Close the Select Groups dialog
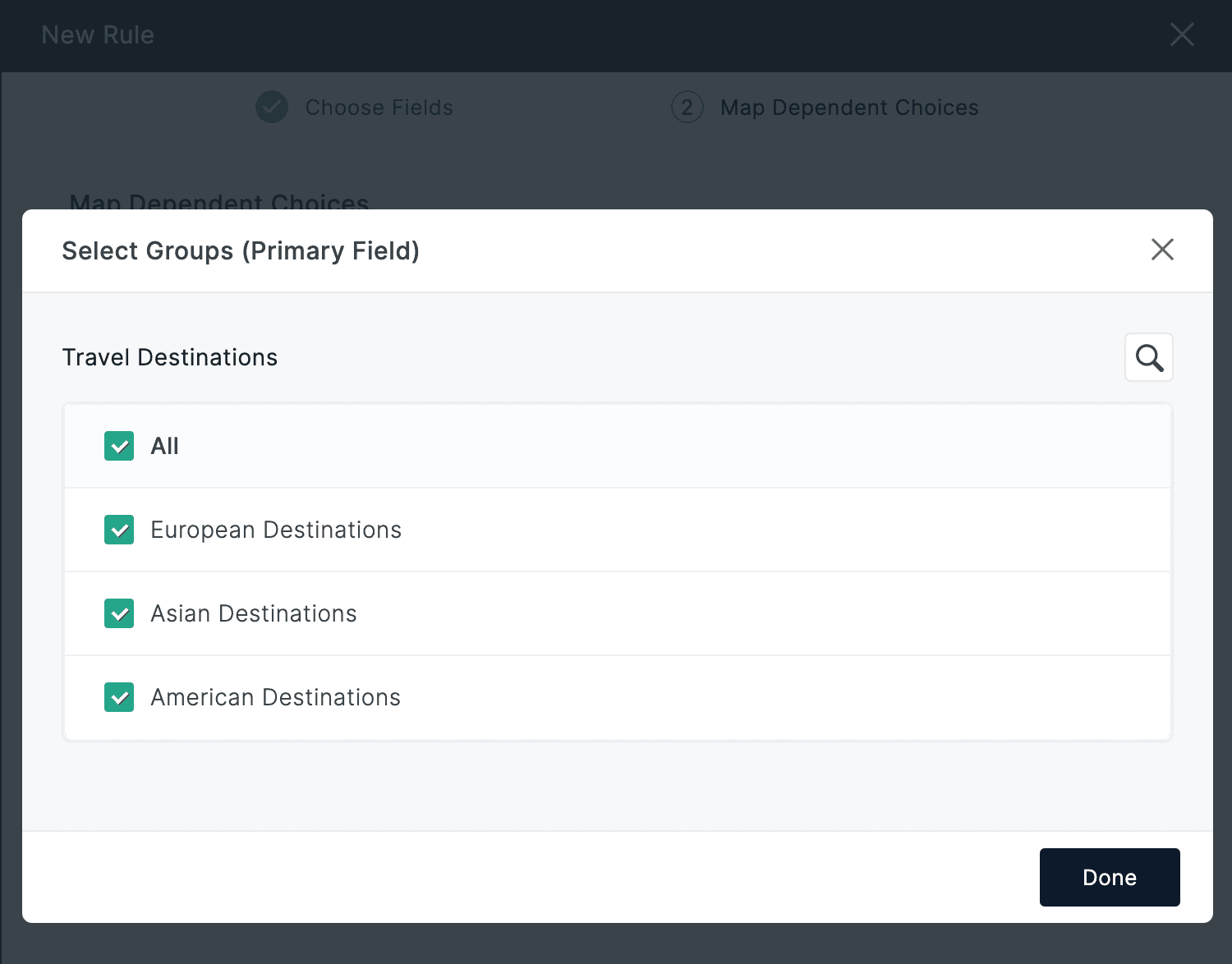The height and width of the screenshot is (964, 1232). click(x=1161, y=250)
